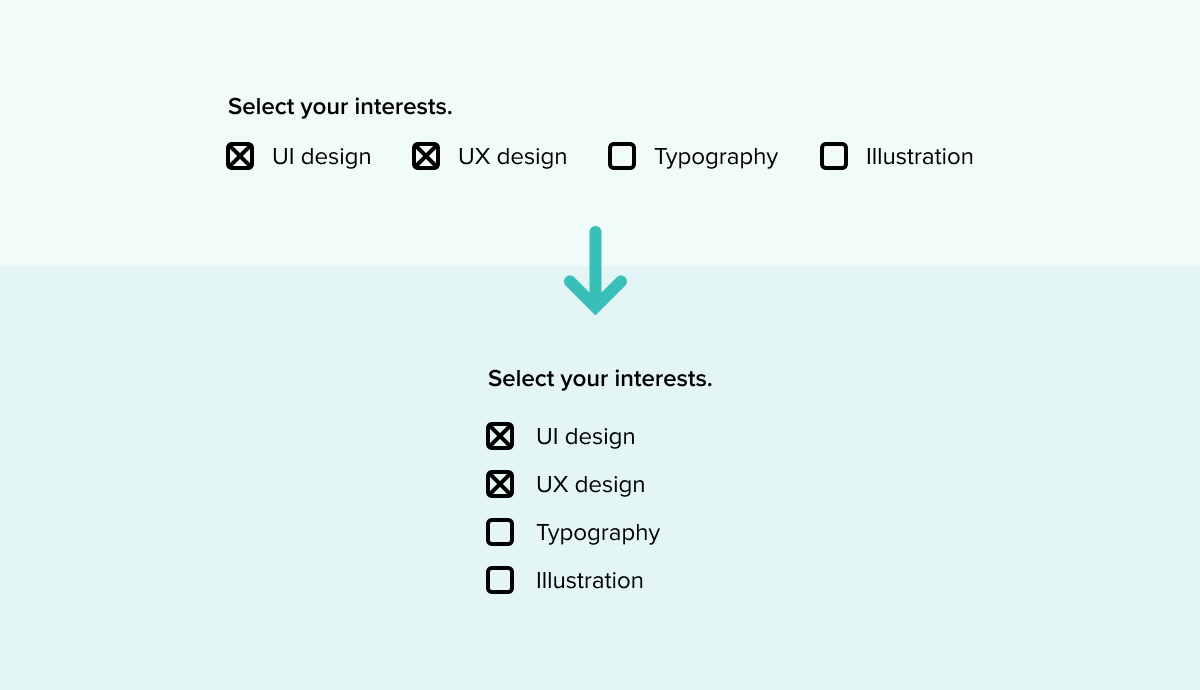Click the teal downward arrow icon

595,270
